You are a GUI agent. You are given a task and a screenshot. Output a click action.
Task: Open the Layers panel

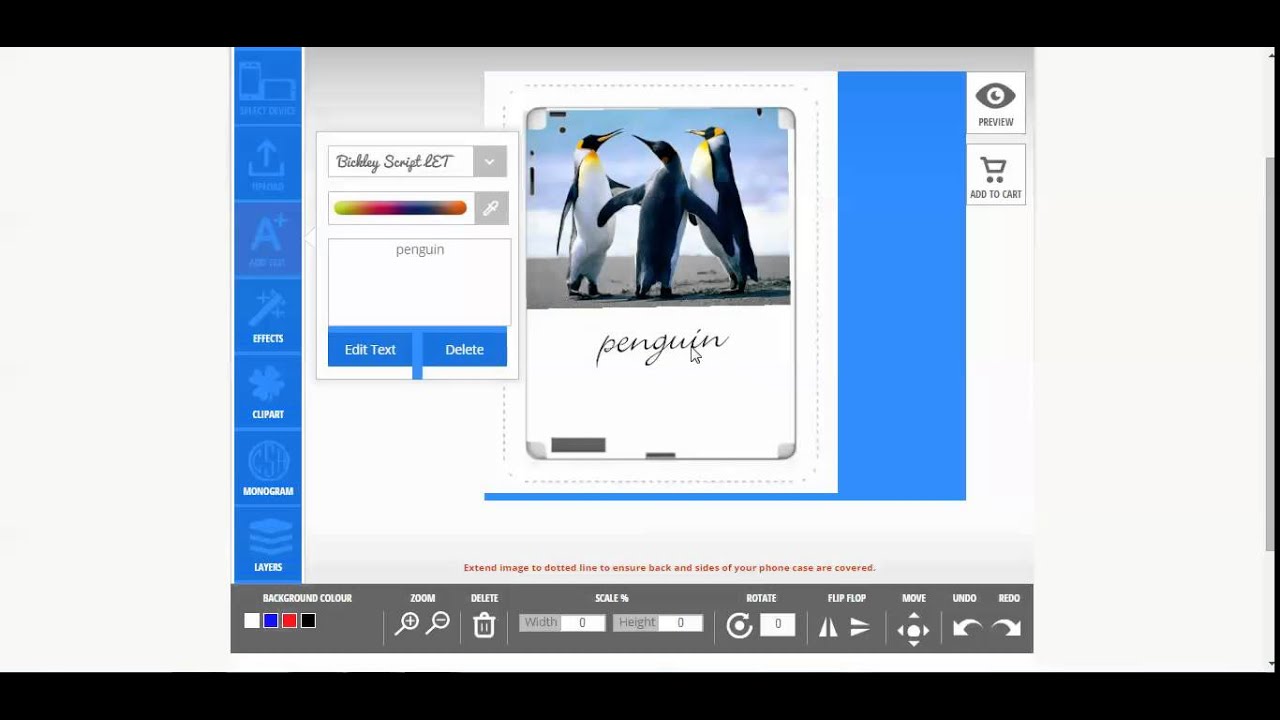[x=267, y=544]
